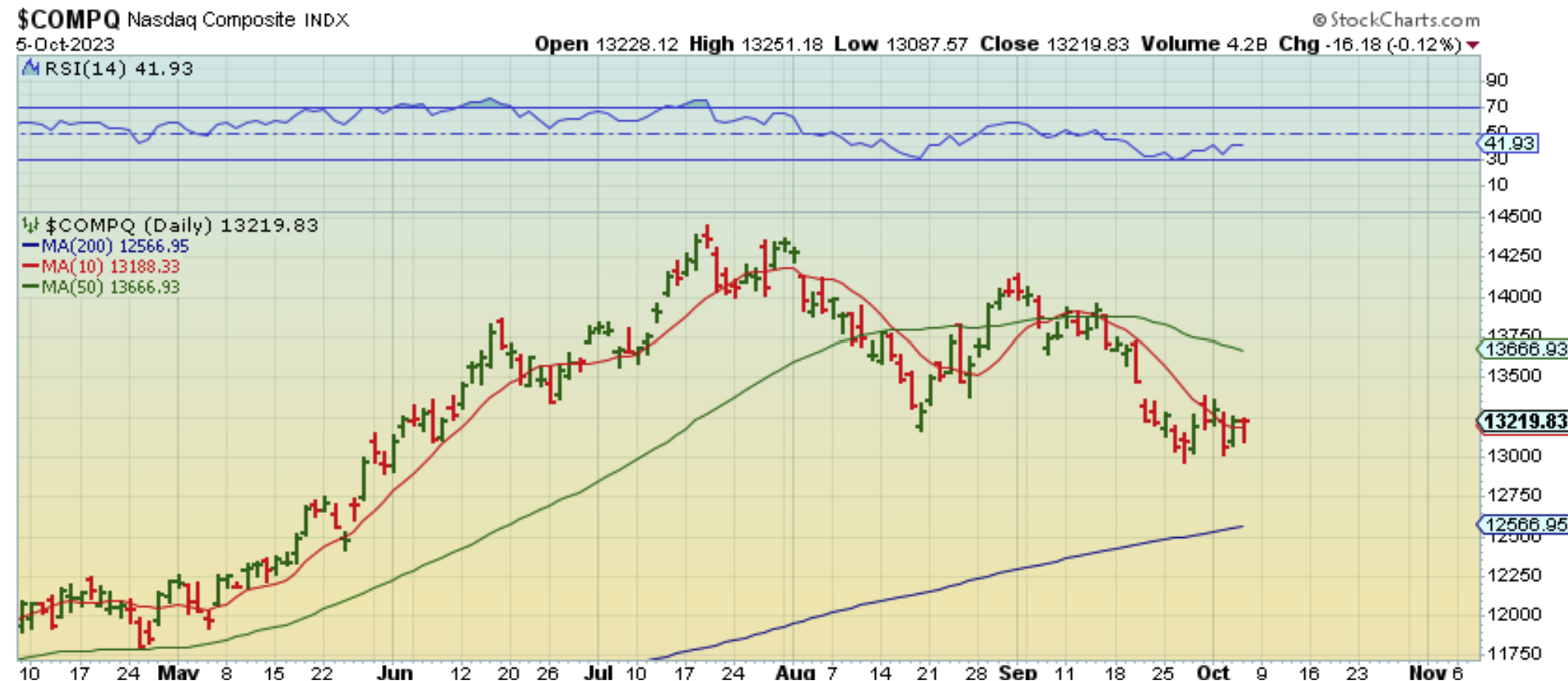1568x681 pixels.
Task: Click the Aug label on the date axis
Action: pyautogui.click(x=794, y=672)
